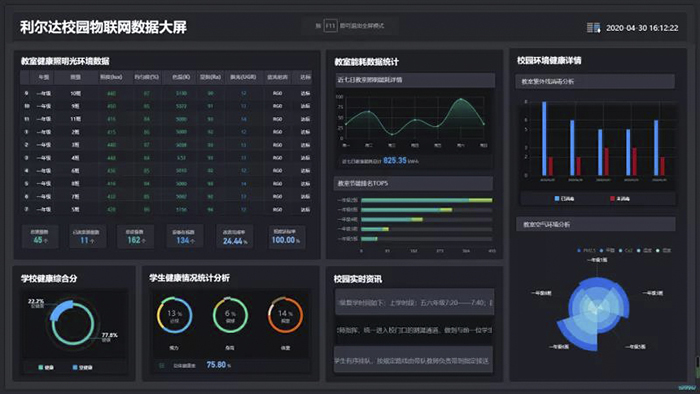The image size is (700, 394).
Task: Click the longest bar in energy-saving TOP5
Action: (426, 200)
